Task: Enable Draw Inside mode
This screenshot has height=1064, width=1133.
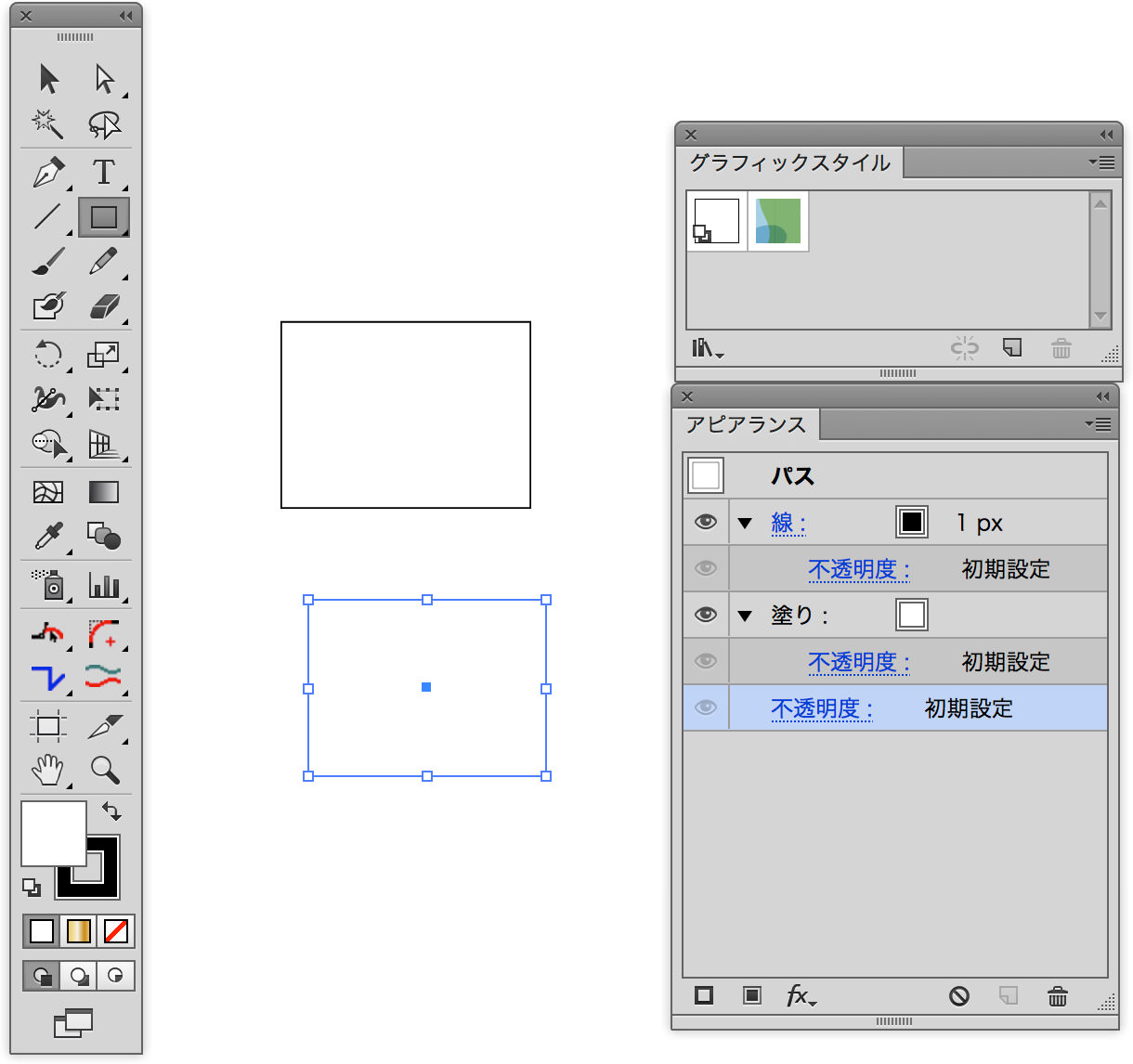Action: click(116, 976)
